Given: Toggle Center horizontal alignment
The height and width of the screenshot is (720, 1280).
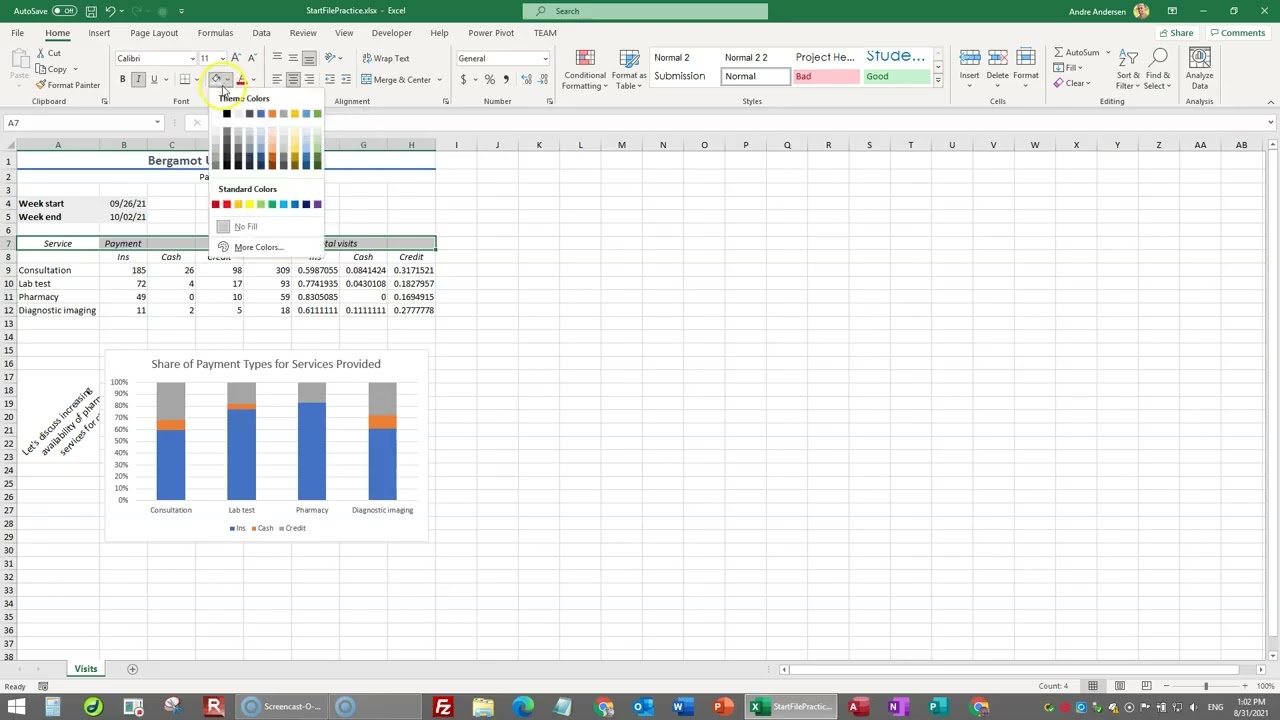Looking at the screenshot, I should click(x=293, y=80).
